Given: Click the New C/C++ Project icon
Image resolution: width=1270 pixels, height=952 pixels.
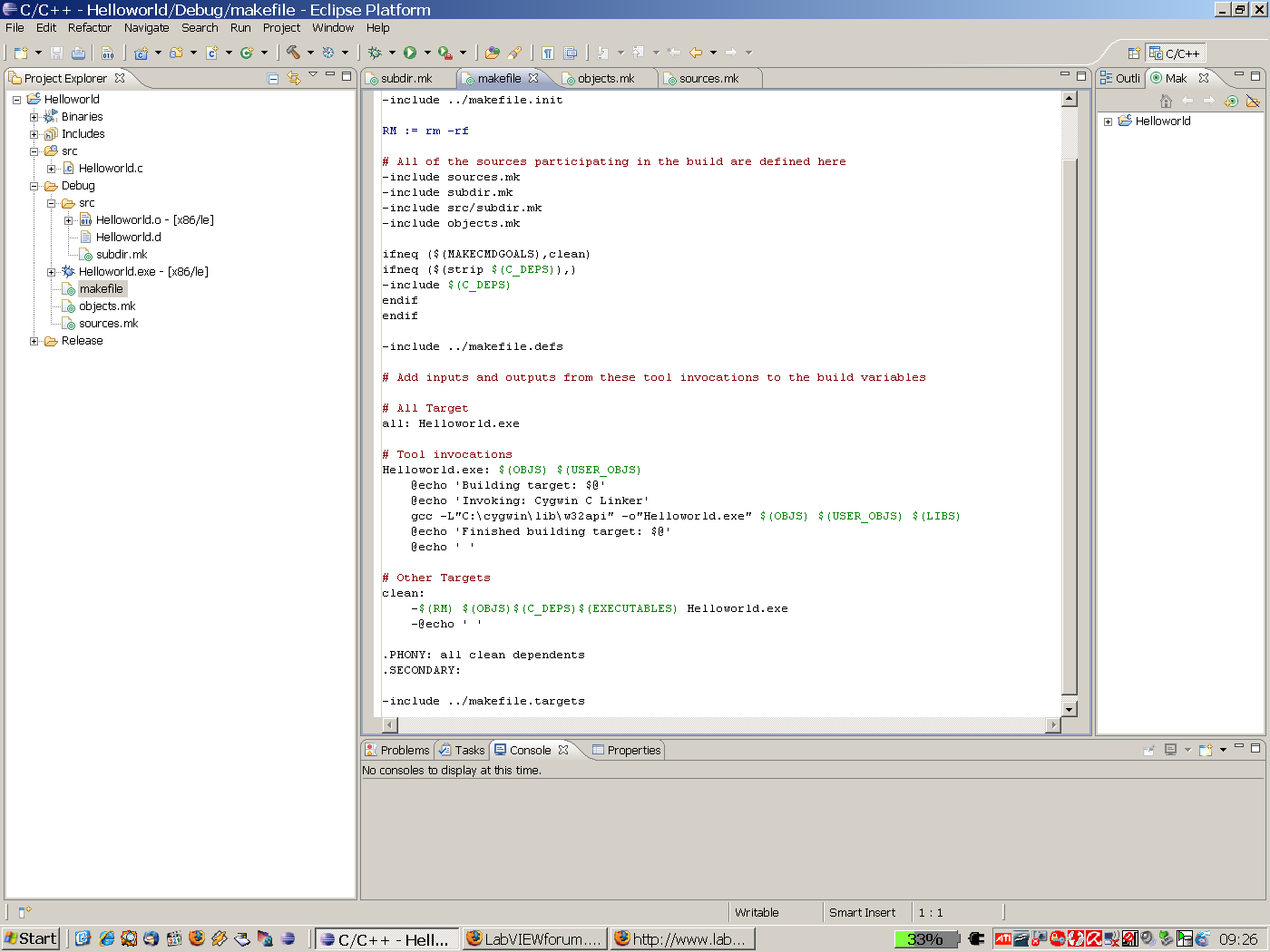Looking at the screenshot, I should point(141,53).
